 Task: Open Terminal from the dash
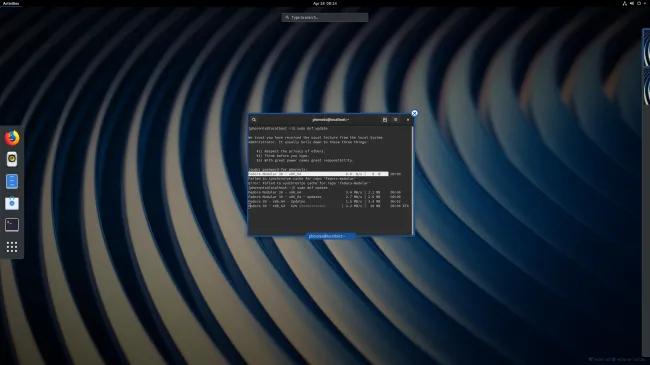pyautogui.click(x=12, y=225)
